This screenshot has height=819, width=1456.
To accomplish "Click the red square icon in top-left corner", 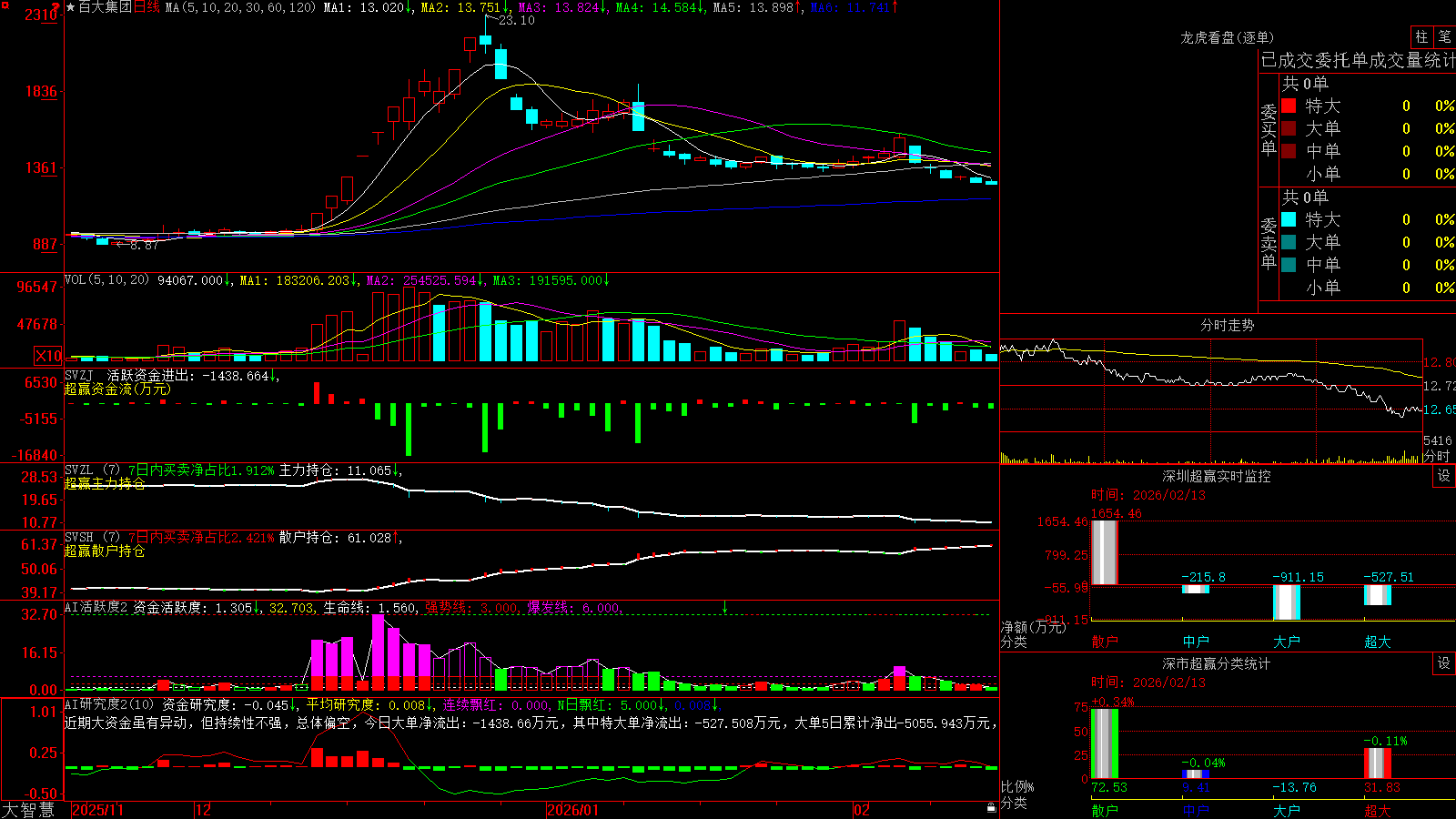I will pos(5,4).
